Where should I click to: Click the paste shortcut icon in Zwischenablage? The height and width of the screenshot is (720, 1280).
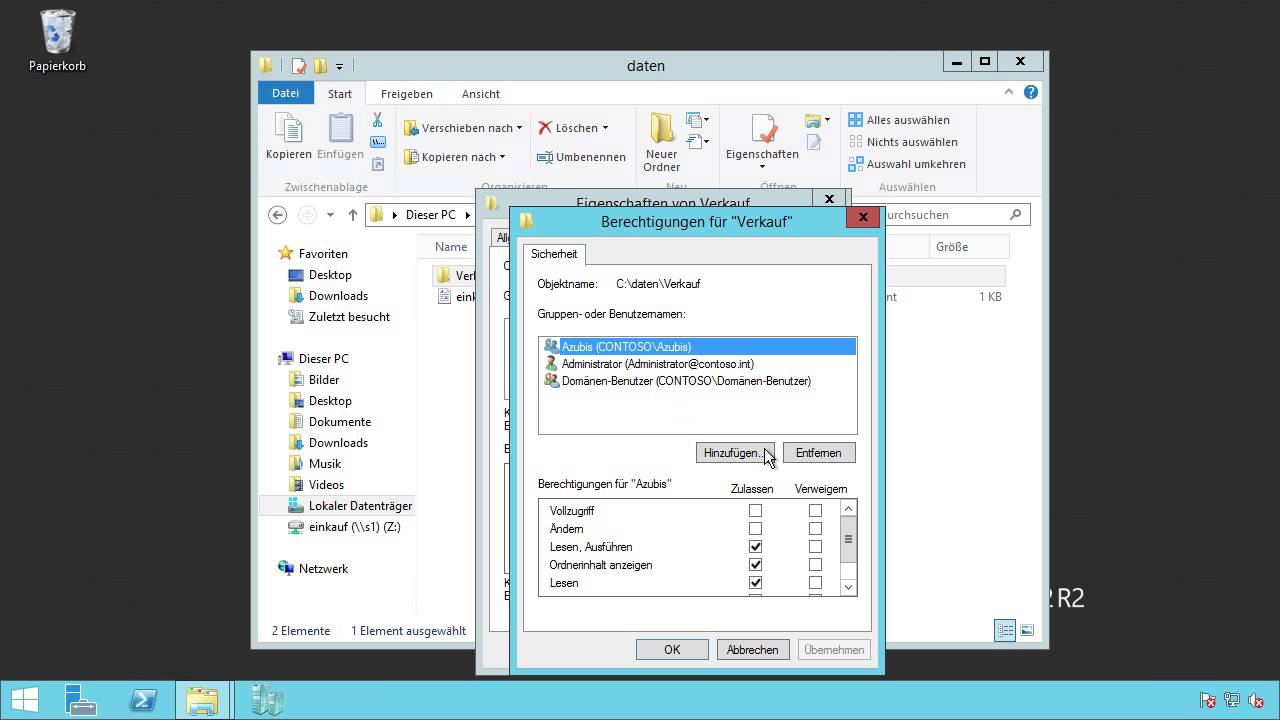[378, 164]
